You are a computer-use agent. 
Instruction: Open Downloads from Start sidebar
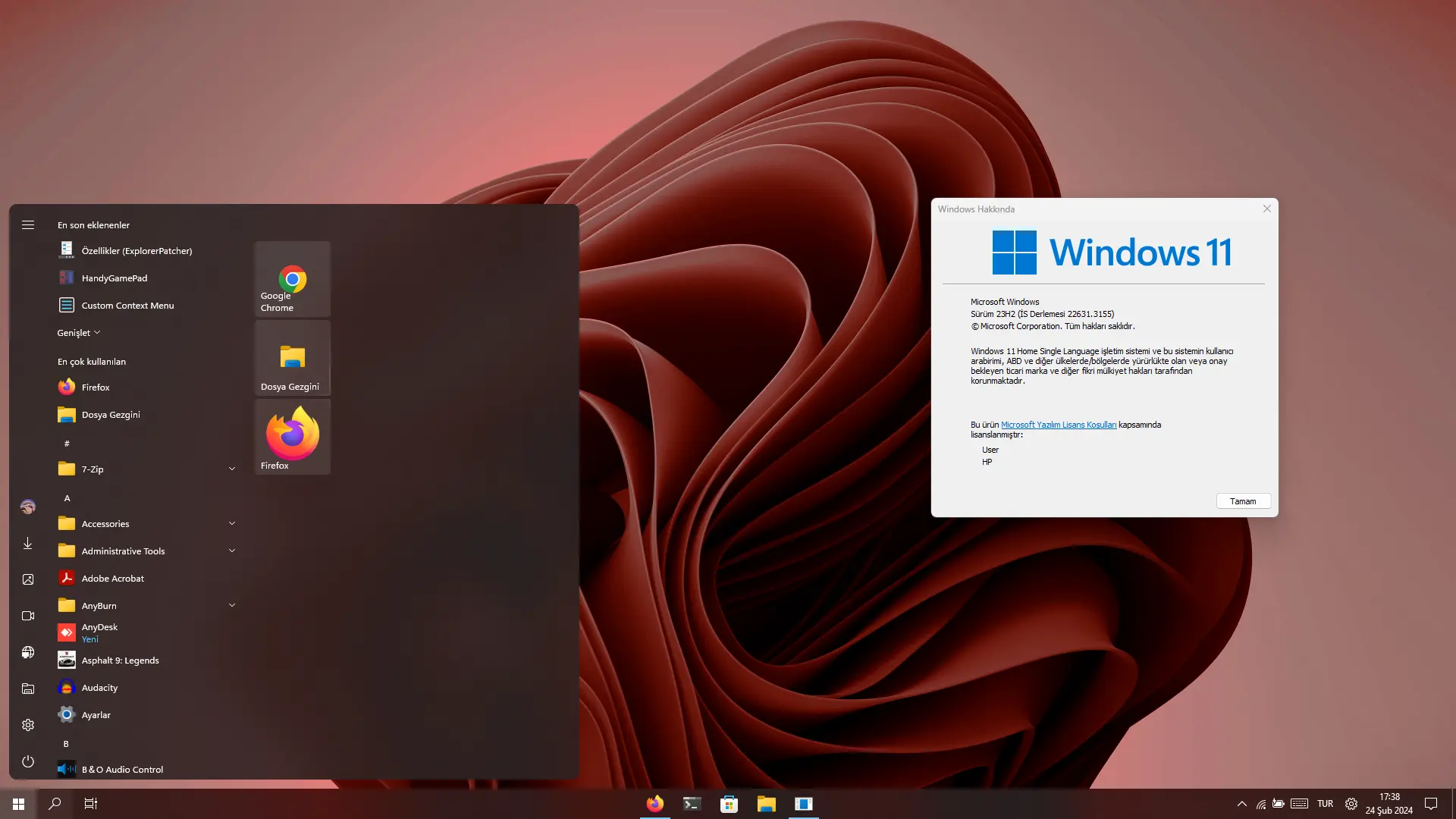coord(28,543)
